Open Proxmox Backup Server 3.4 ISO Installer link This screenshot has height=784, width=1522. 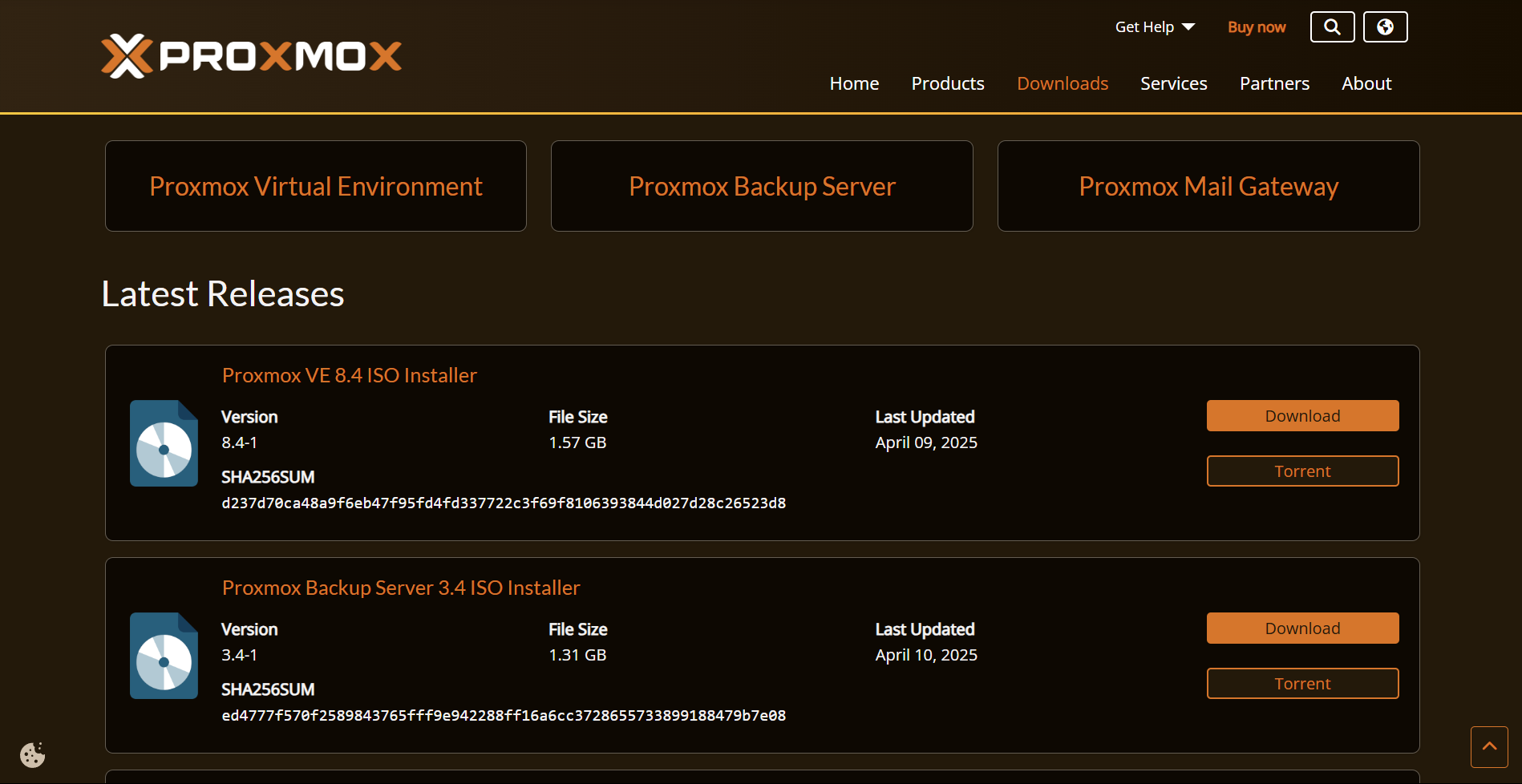coord(401,588)
